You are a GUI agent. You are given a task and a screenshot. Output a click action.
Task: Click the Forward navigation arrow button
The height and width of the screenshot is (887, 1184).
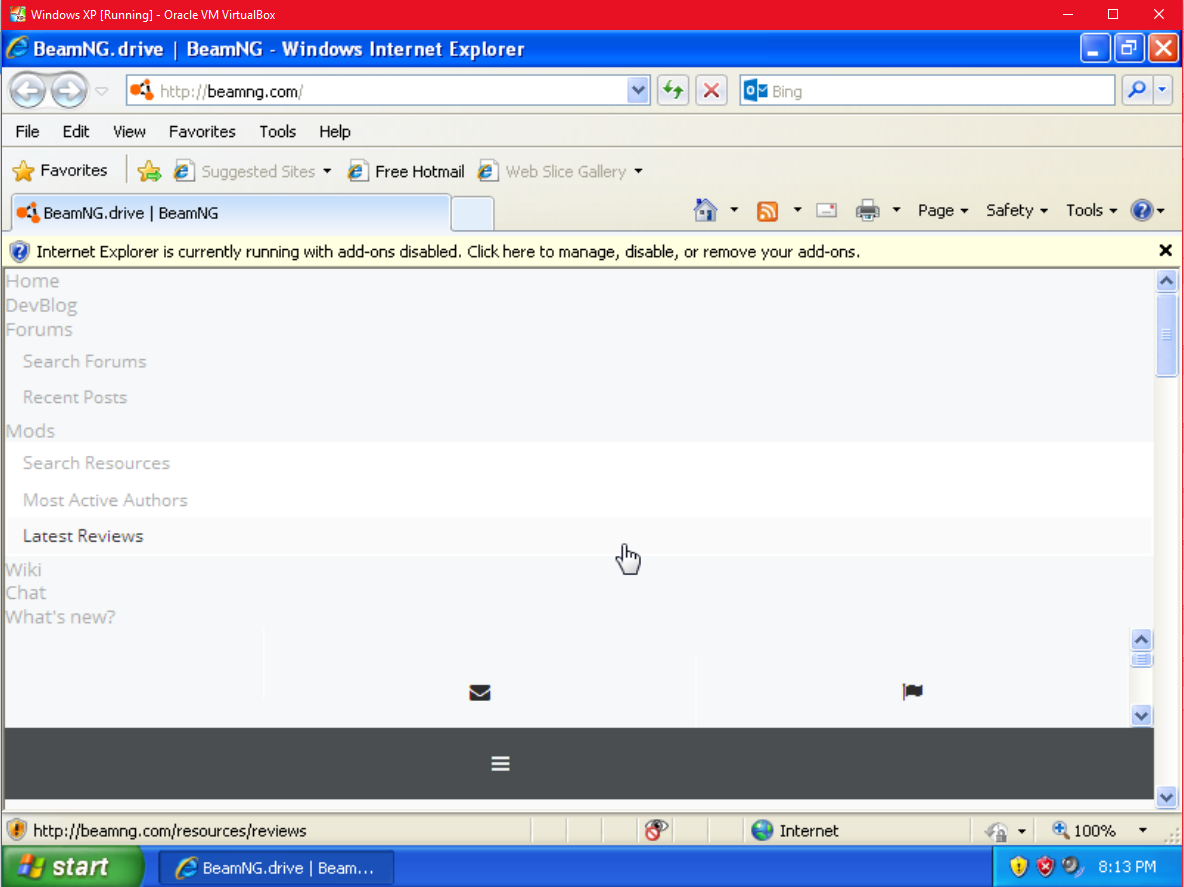[x=69, y=91]
